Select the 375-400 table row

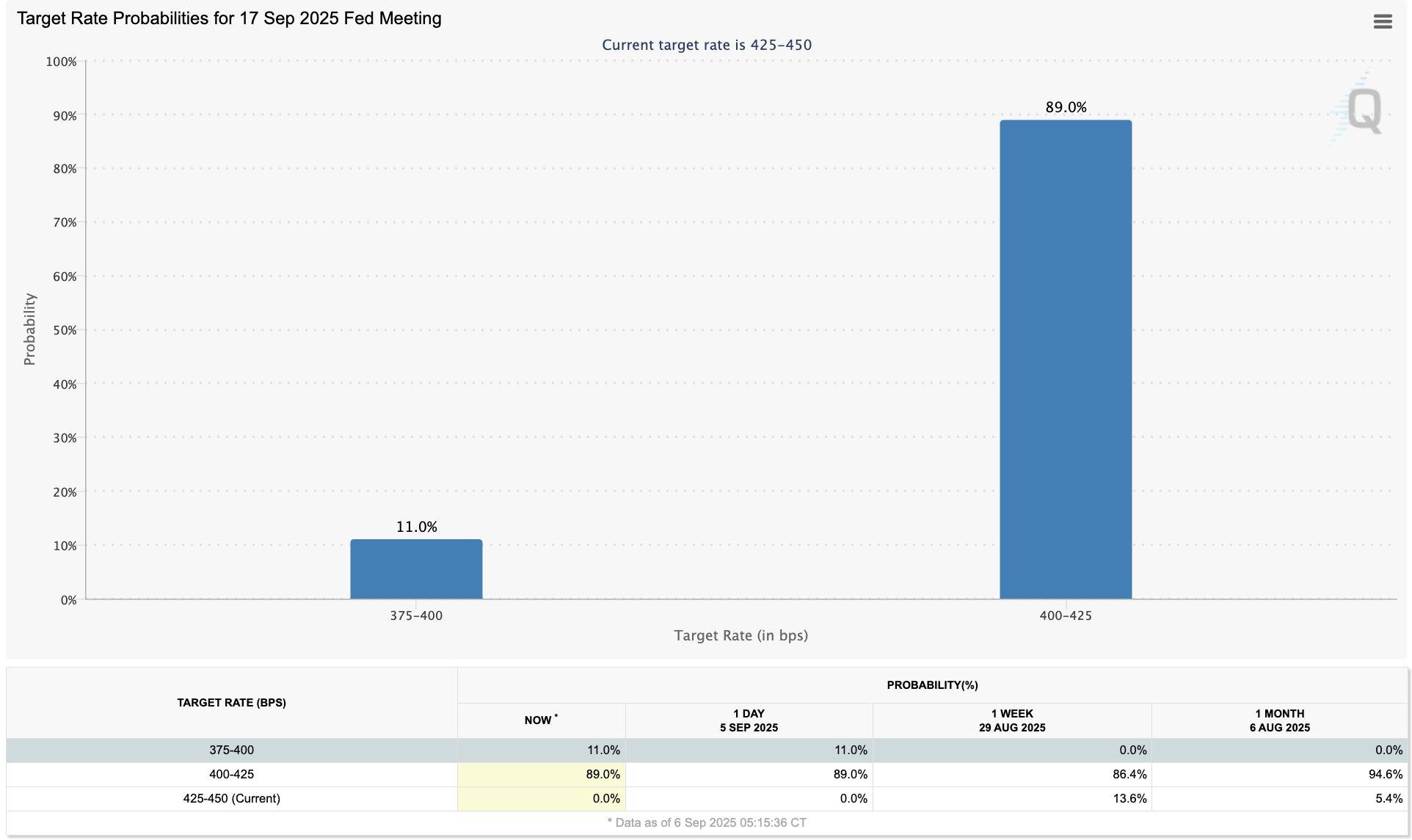tap(231, 750)
